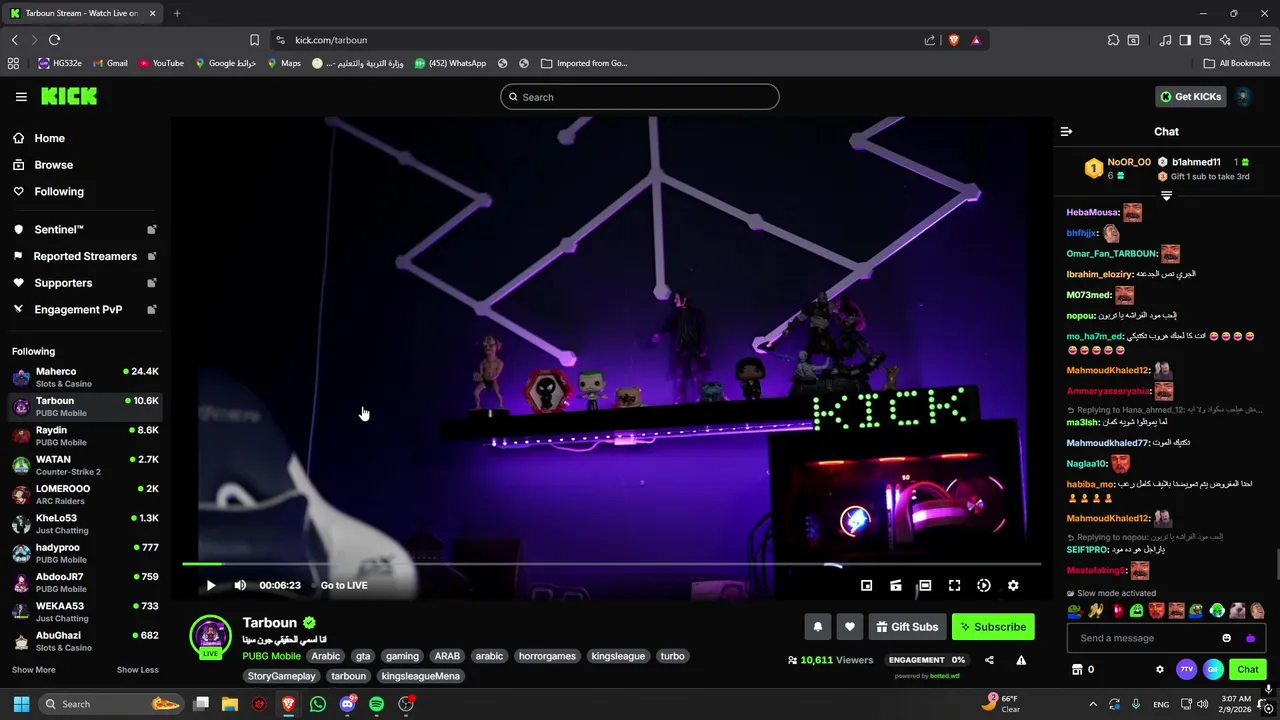1280x720 pixels.
Task: Collapse following list with Show Less
Action: (137, 670)
